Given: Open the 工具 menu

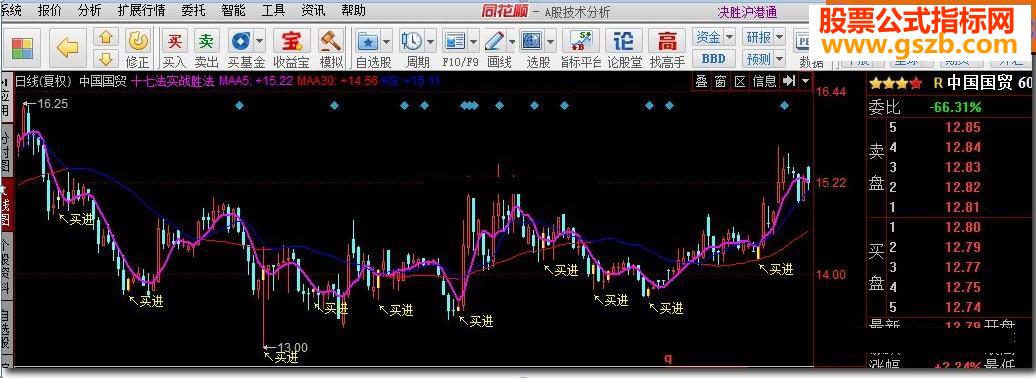Looking at the screenshot, I should tap(274, 10).
